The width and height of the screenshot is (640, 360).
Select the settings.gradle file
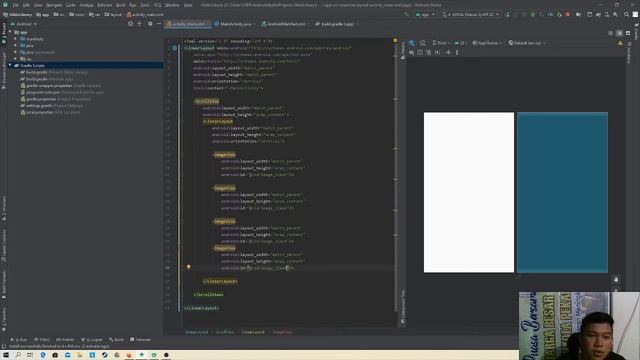point(51,106)
